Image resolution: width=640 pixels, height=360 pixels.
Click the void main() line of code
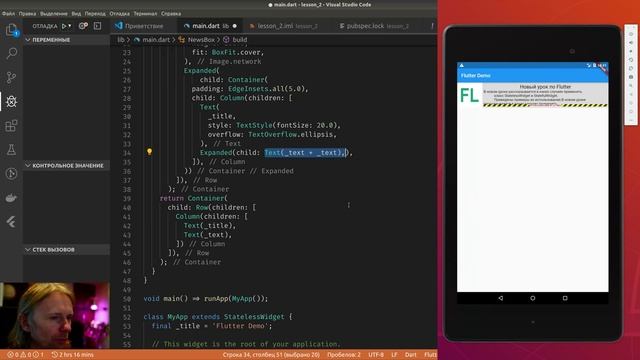coord(206,299)
